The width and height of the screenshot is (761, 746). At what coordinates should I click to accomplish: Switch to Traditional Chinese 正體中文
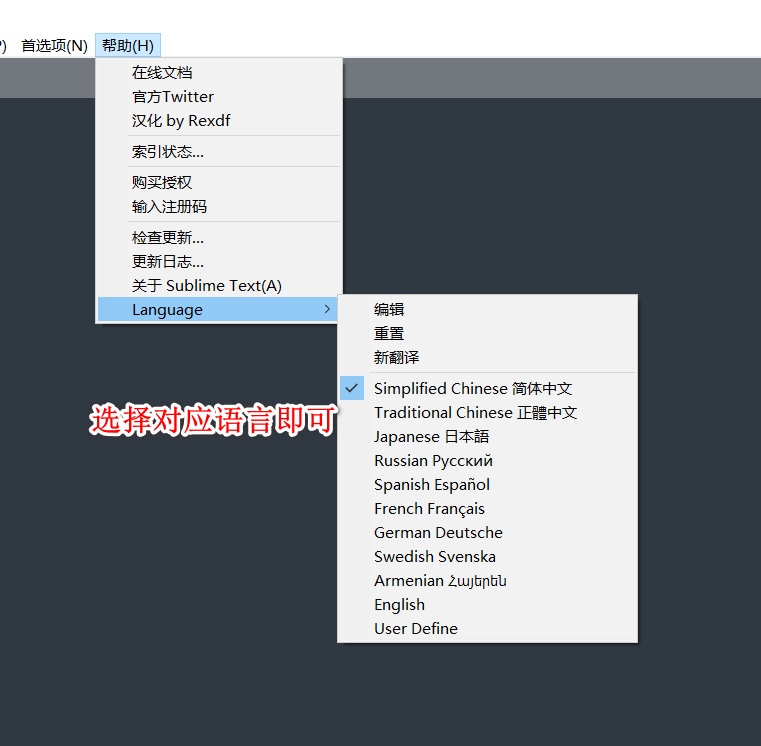pos(487,413)
